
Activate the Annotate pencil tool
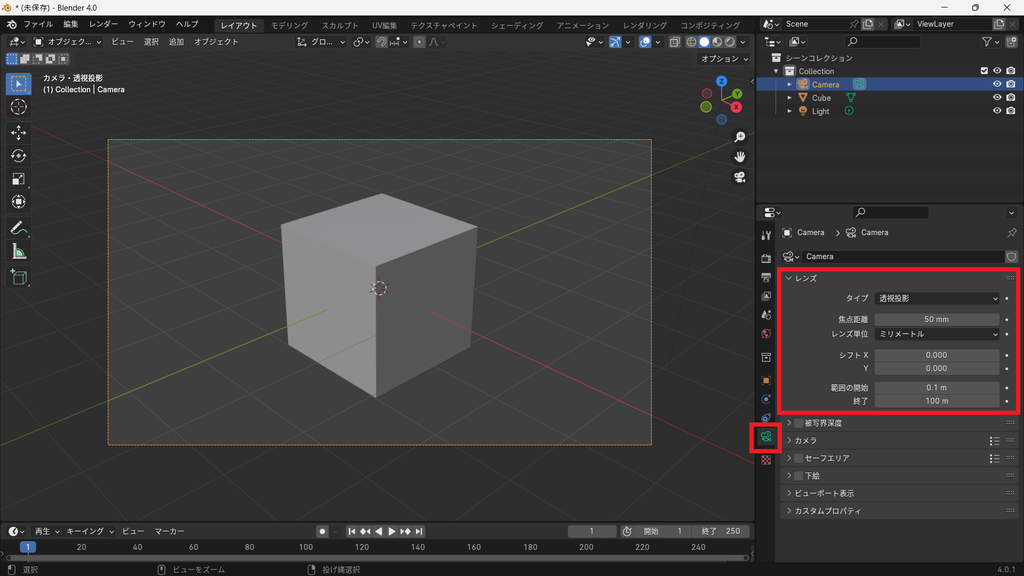pyautogui.click(x=18, y=229)
